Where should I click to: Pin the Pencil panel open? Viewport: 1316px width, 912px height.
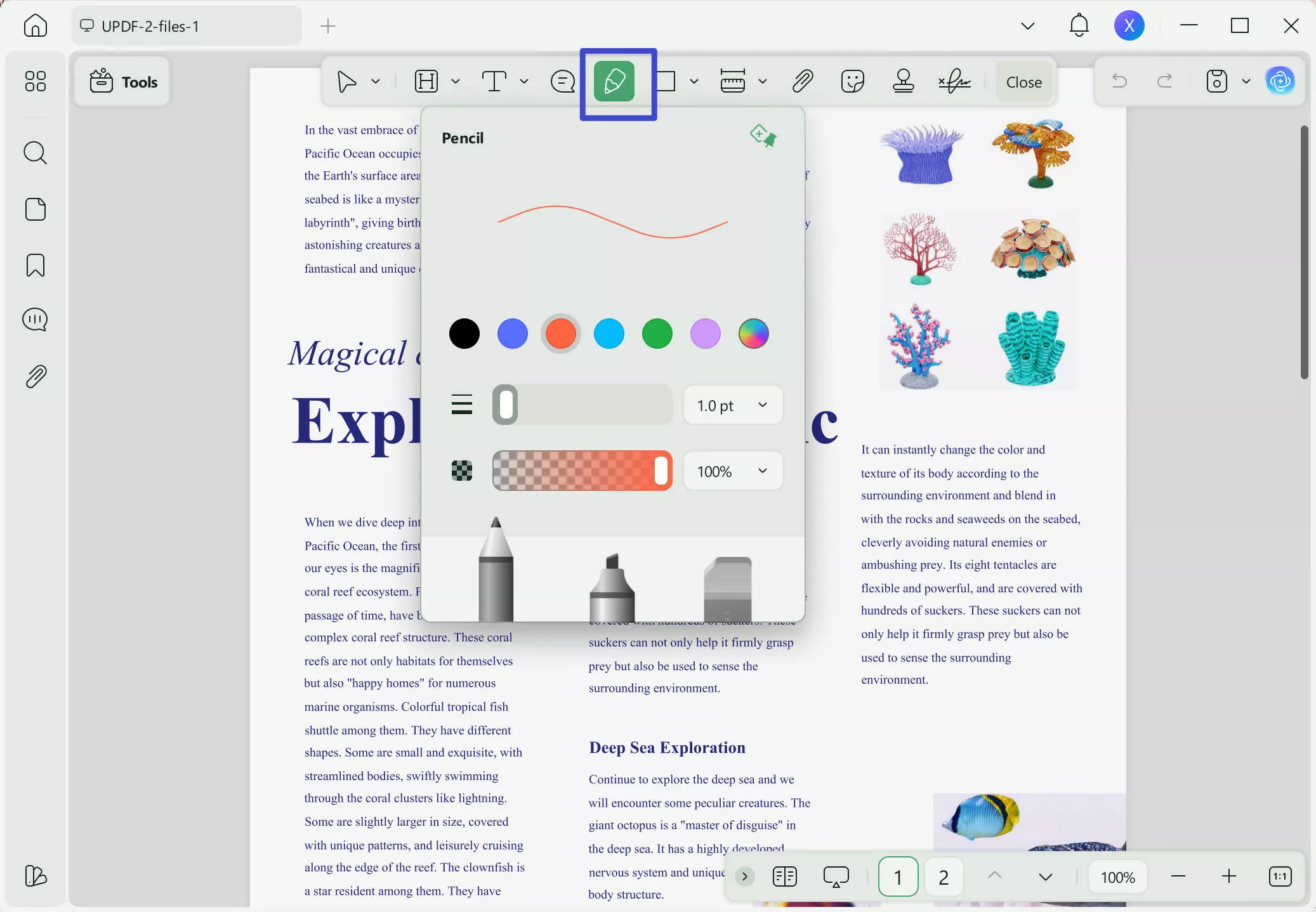coord(763,136)
